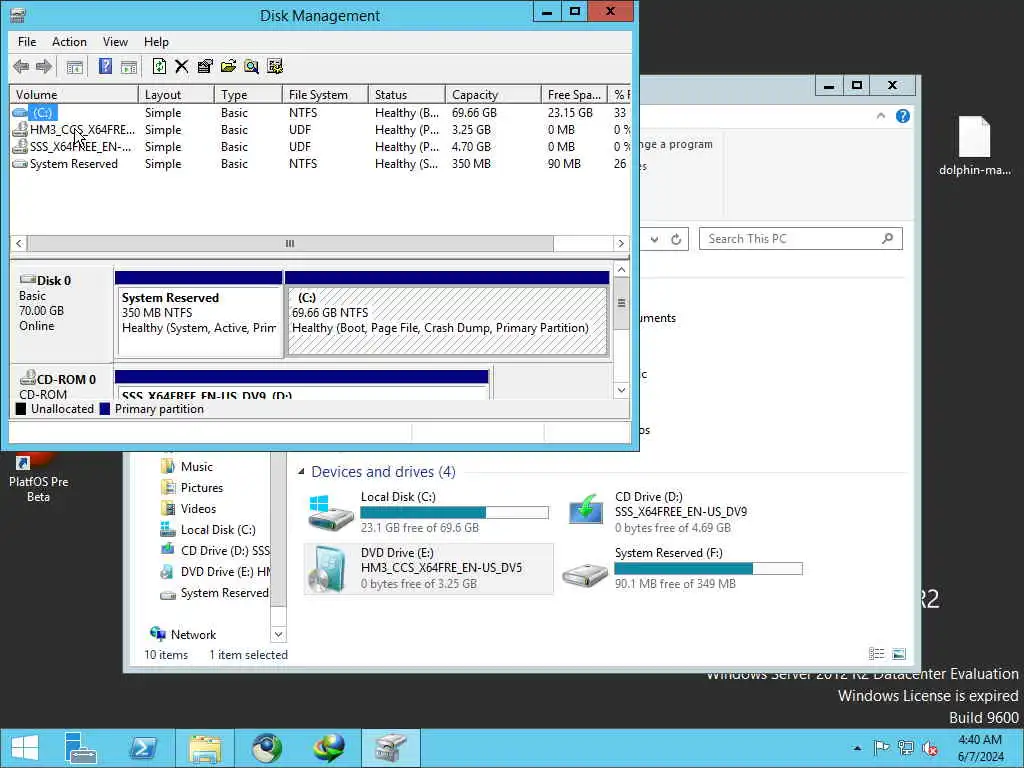Open the File menu
Screen dimensions: 1024x768
pyautogui.click(x=27, y=42)
